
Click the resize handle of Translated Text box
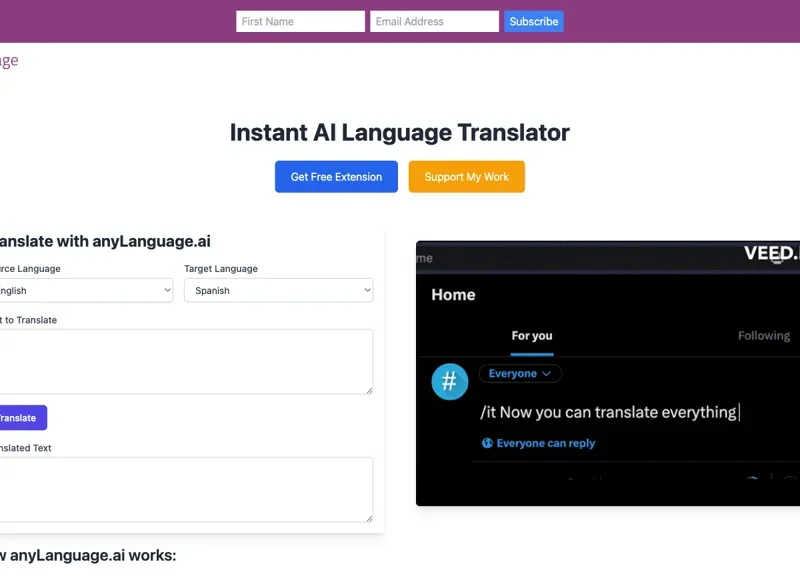(x=369, y=518)
